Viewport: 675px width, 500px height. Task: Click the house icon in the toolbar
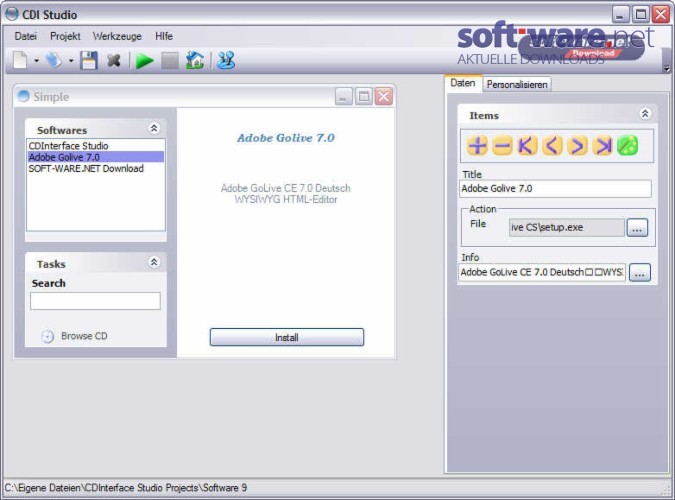pos(195,60)
